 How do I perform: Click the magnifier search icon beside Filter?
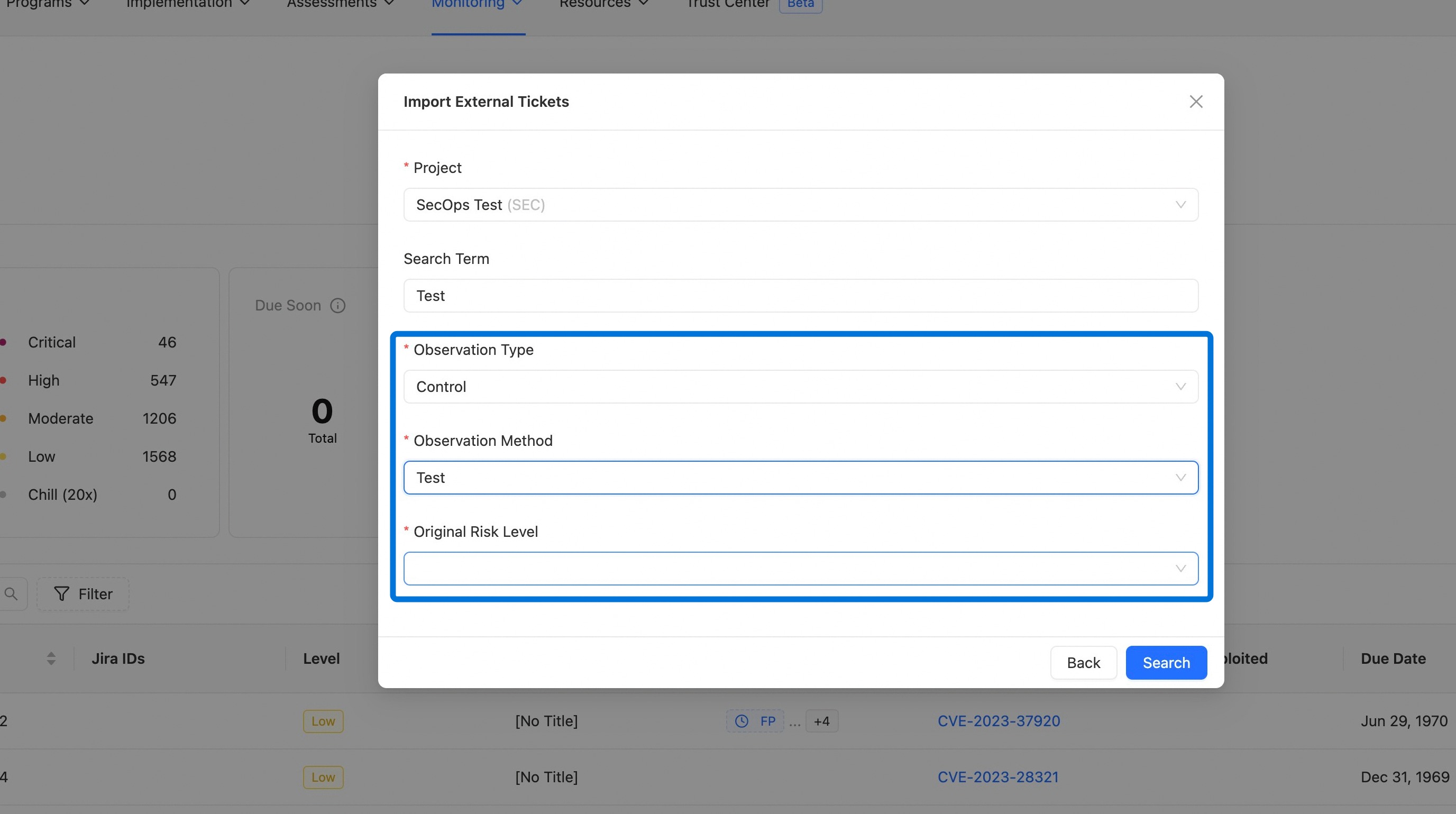pyautogui.click(x=11, y=594)
